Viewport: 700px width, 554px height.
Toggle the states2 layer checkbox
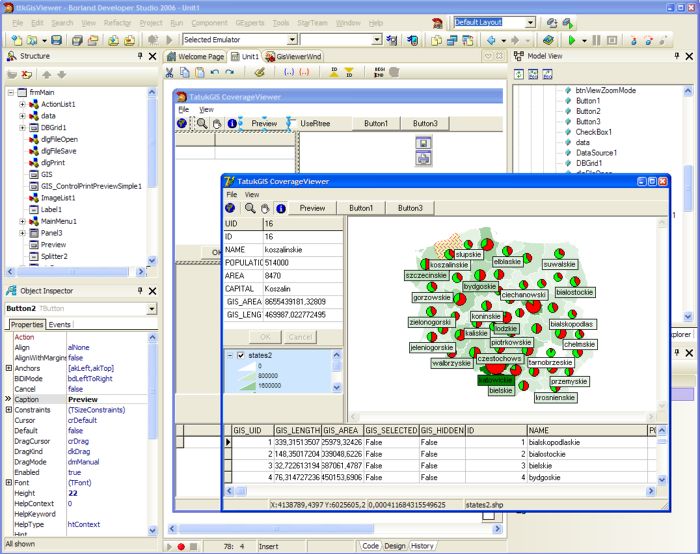click(241, 355)
